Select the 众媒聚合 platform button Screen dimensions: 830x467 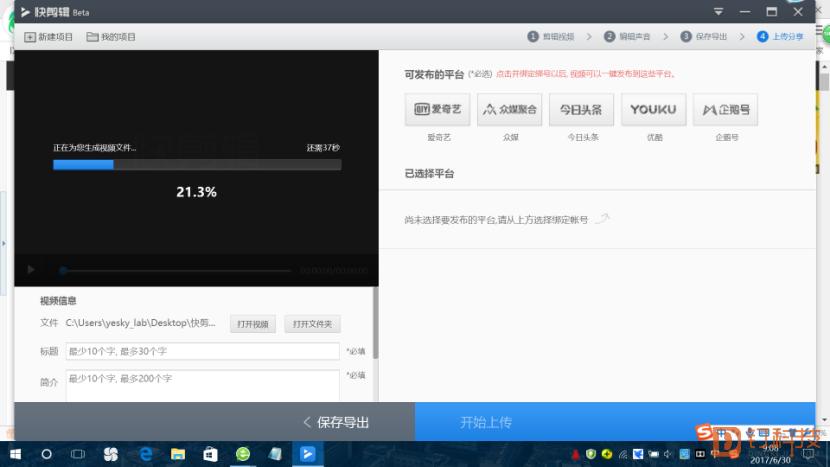tap(510, 110)
